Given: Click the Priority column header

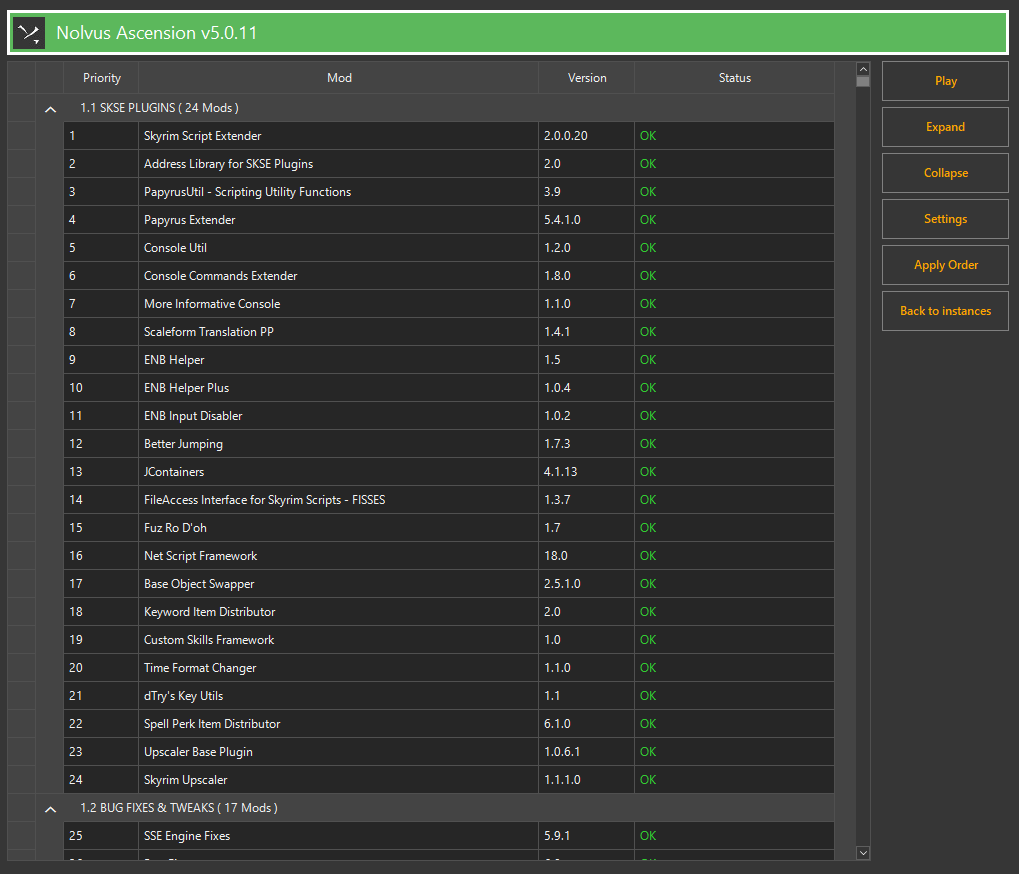Looking at the screenshot, I should pos(101,78).
